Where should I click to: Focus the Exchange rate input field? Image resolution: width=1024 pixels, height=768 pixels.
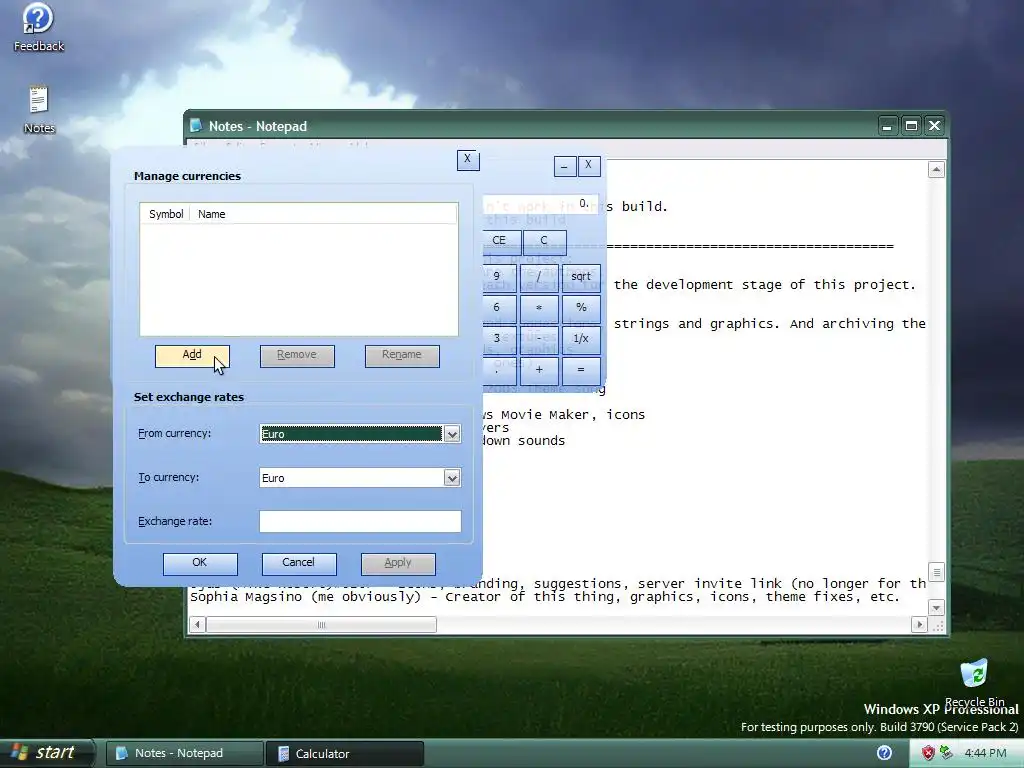pos(360,521)
